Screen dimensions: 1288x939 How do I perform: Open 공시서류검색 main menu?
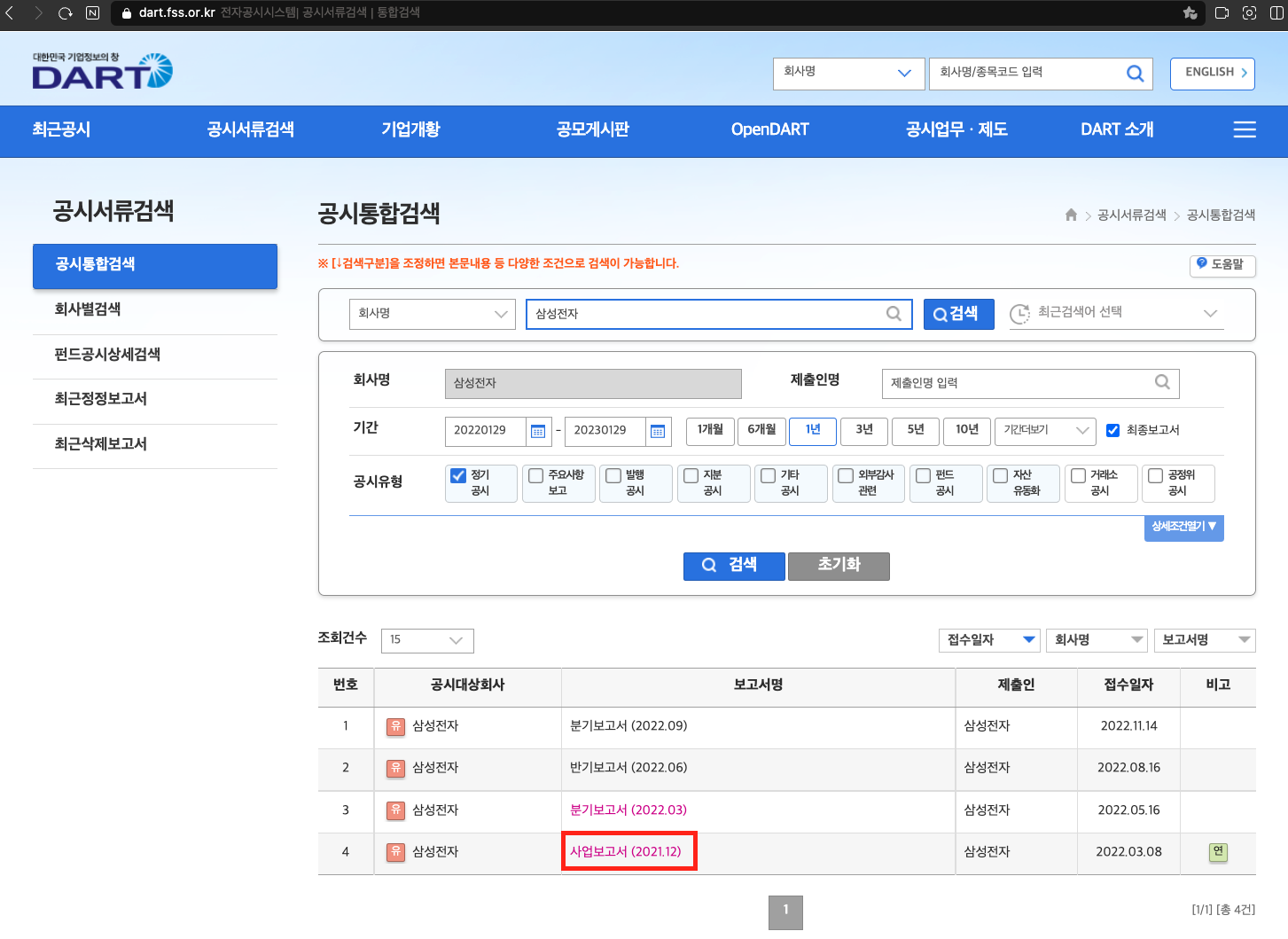(x=251, y=129)
